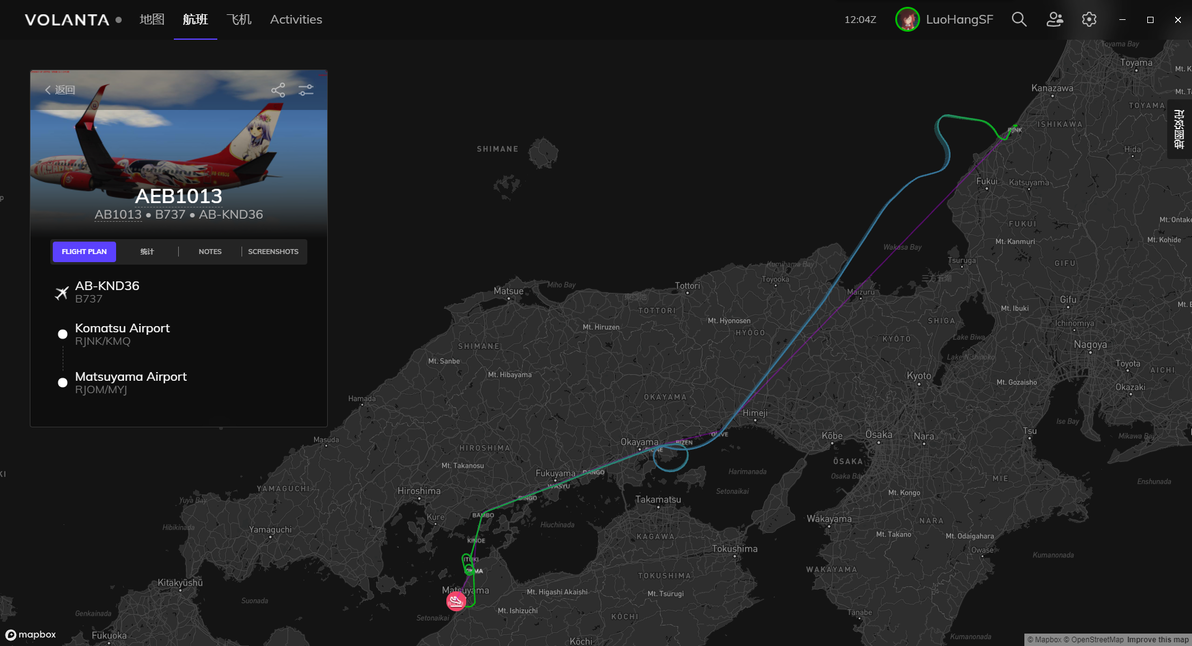Open LuoHangSF user name

[959, 20]
